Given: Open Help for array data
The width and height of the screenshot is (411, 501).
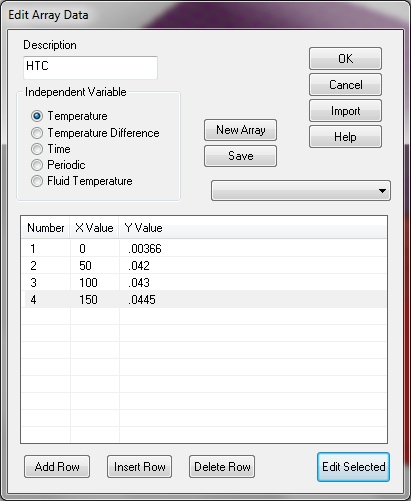Looking at the screenshot, I should (x=345, y=137).
